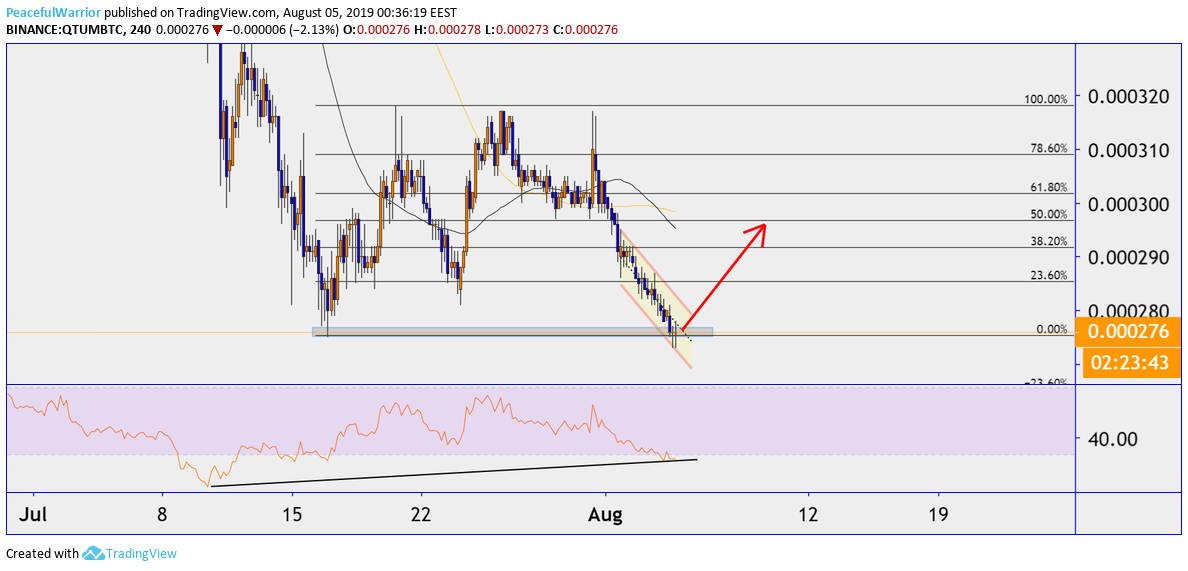Select the 38.20% Fibonacci level label
Viewport: 1188px width, 571px height.
(x=1048, y=242)
